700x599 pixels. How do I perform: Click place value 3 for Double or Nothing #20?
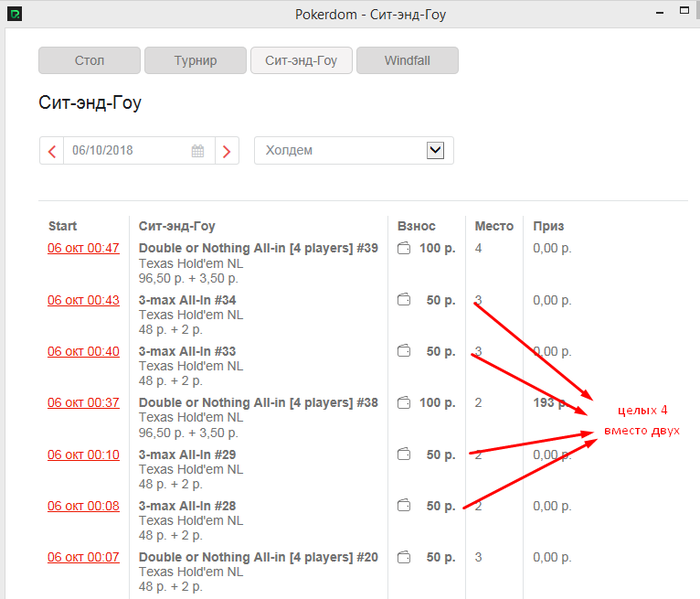pyautogui.click(x=478, y=557)
